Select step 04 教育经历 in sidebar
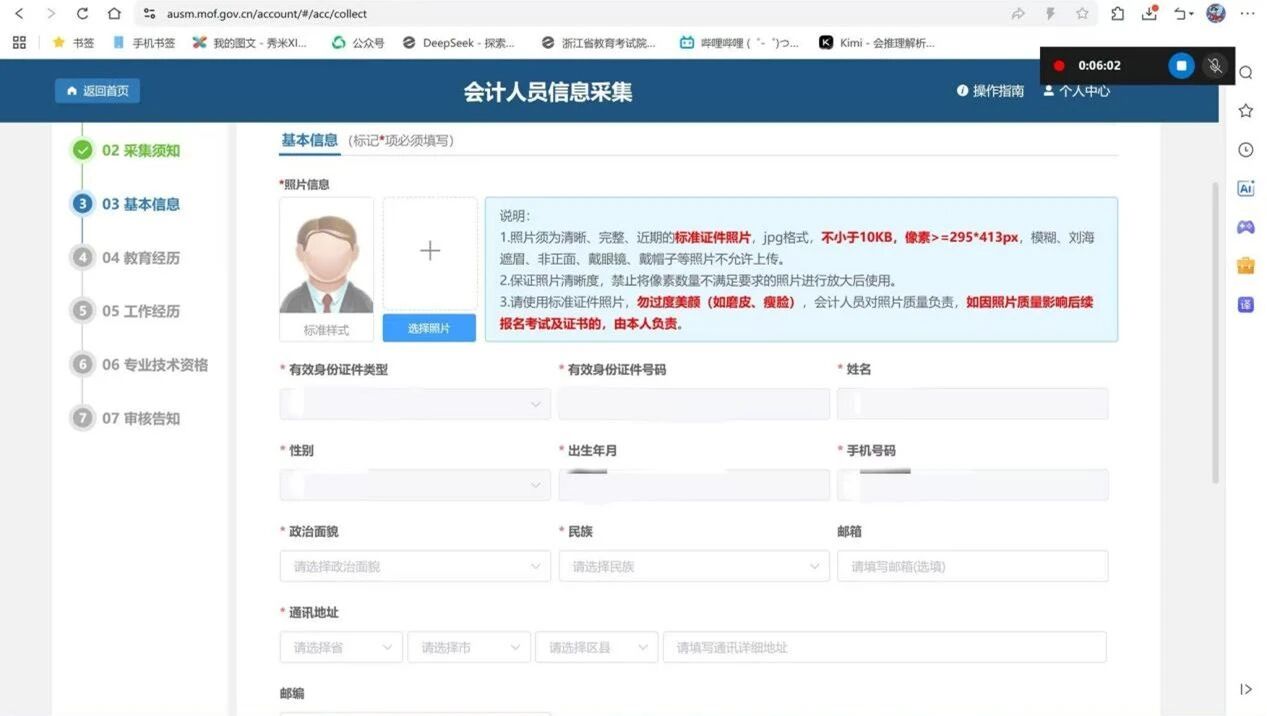Screen dimensions: 1267x716 140,258
